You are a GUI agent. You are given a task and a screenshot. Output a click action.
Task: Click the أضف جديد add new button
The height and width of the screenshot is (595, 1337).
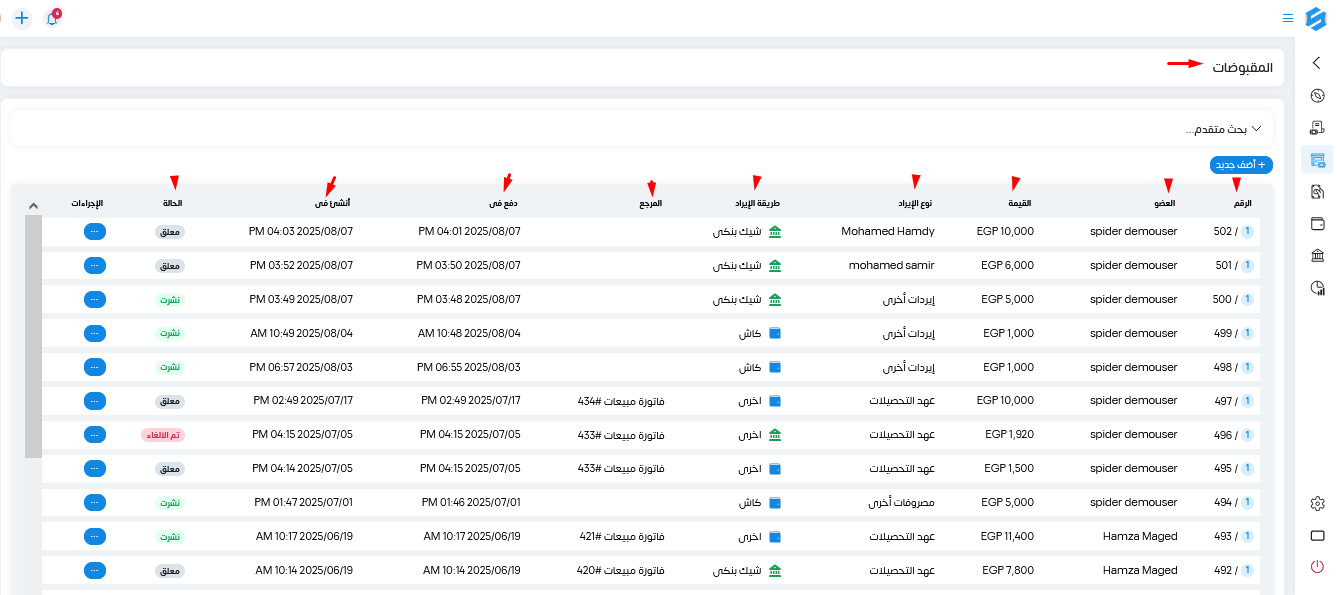[x=1241, y=164]
